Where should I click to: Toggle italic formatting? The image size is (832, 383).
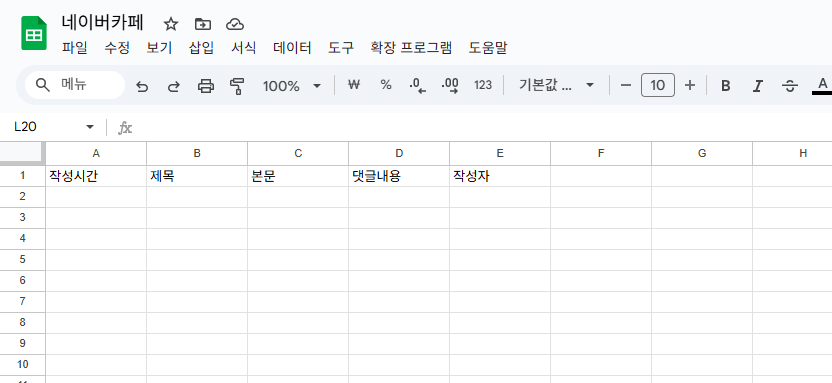758,85
